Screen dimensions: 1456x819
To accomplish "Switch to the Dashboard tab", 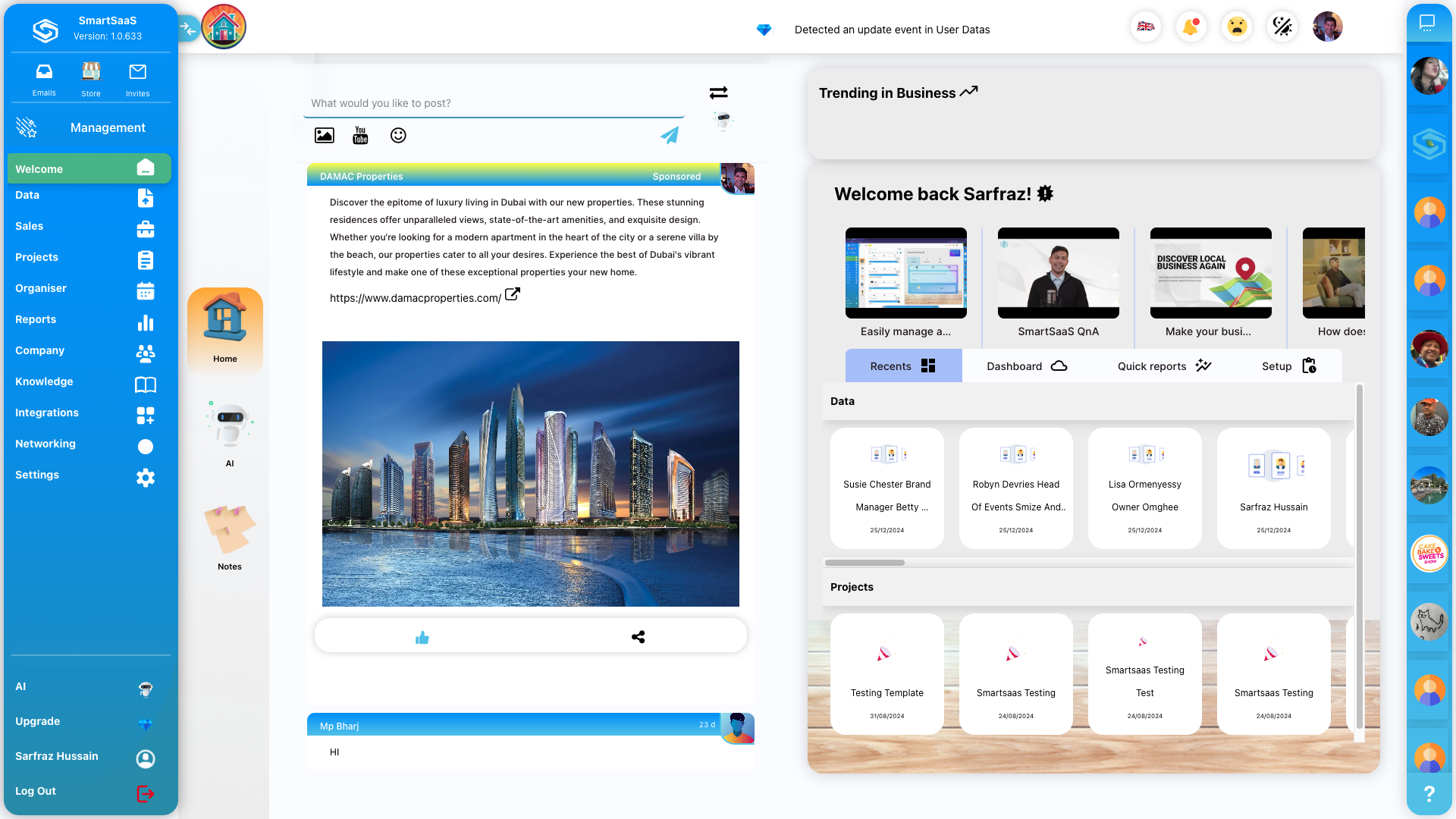I will [1027, 366].
